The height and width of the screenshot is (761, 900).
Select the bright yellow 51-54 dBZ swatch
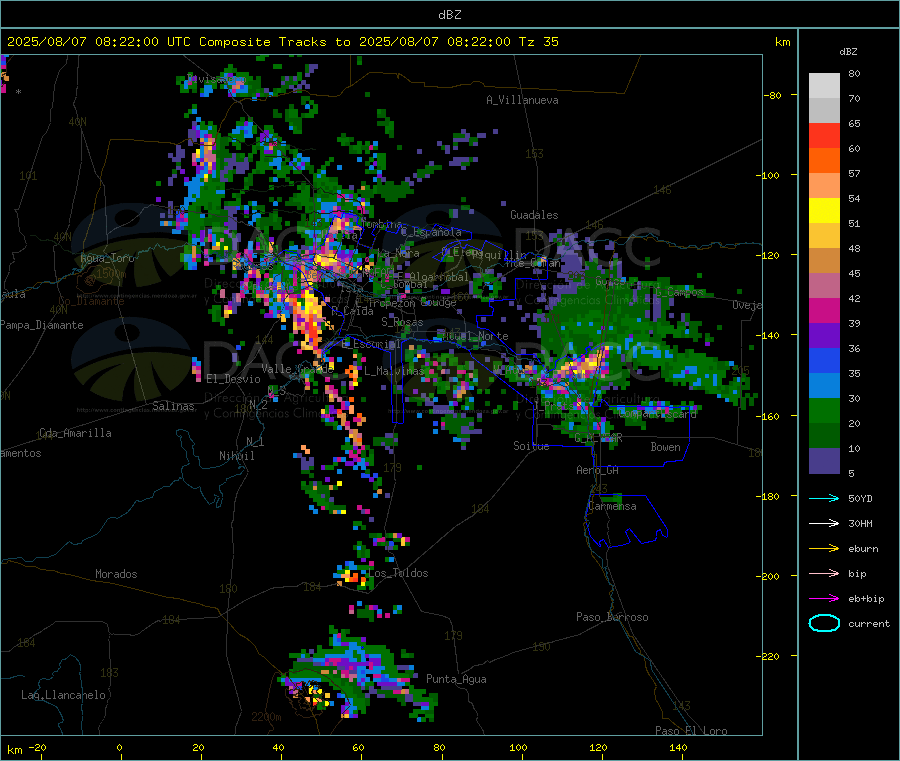coord(824,211)
